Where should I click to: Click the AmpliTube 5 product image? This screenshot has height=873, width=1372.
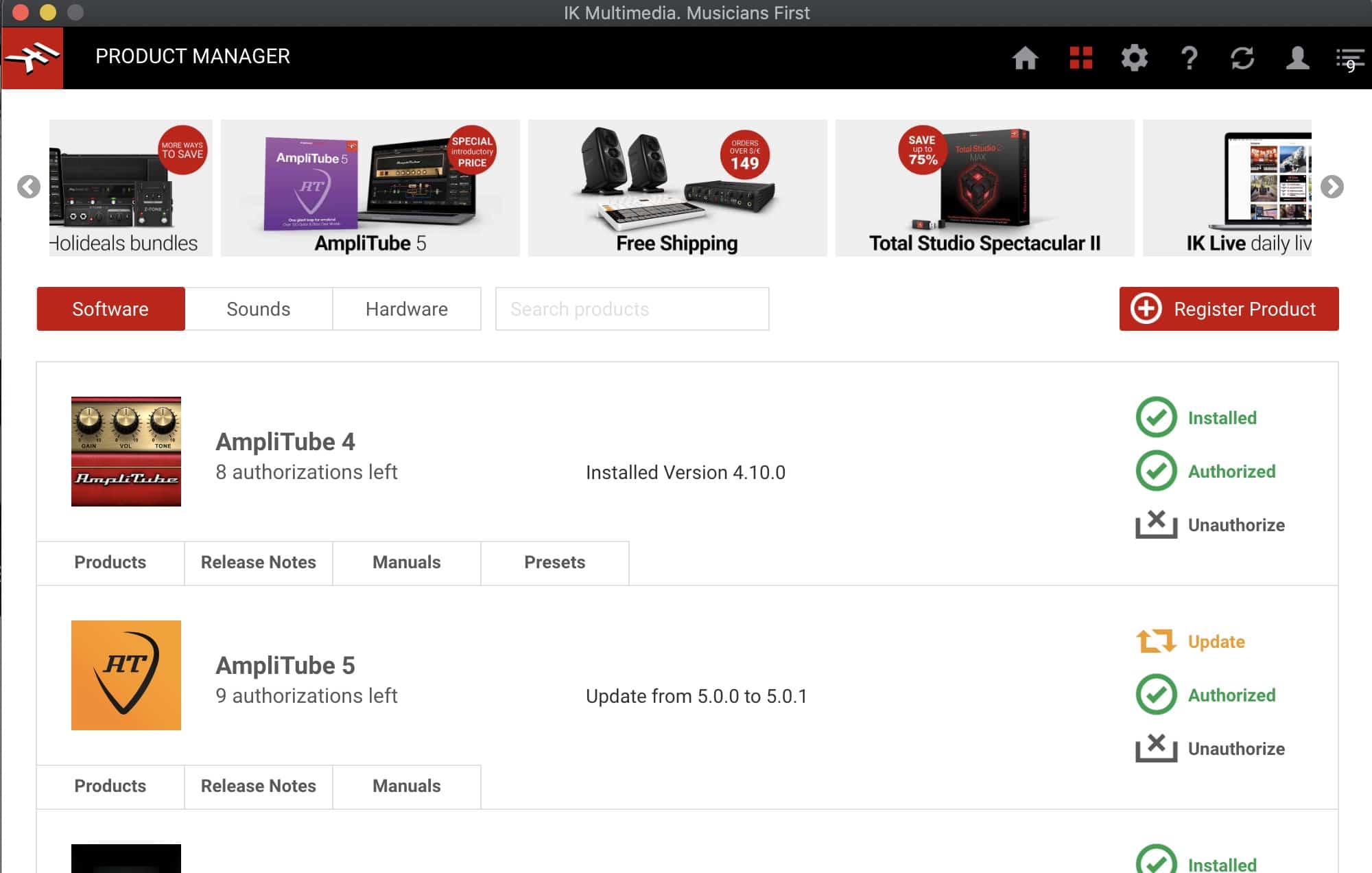coord(126,675)
